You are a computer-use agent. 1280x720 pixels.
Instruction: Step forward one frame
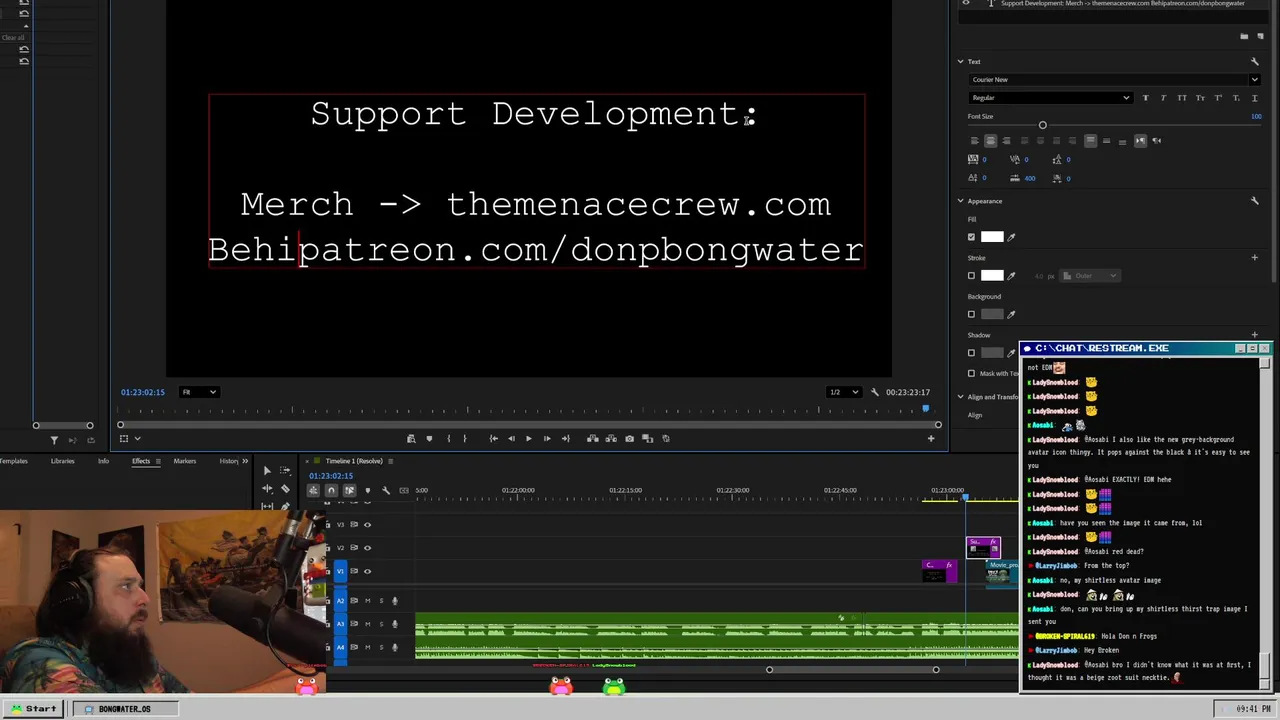(x=546, y=438)
